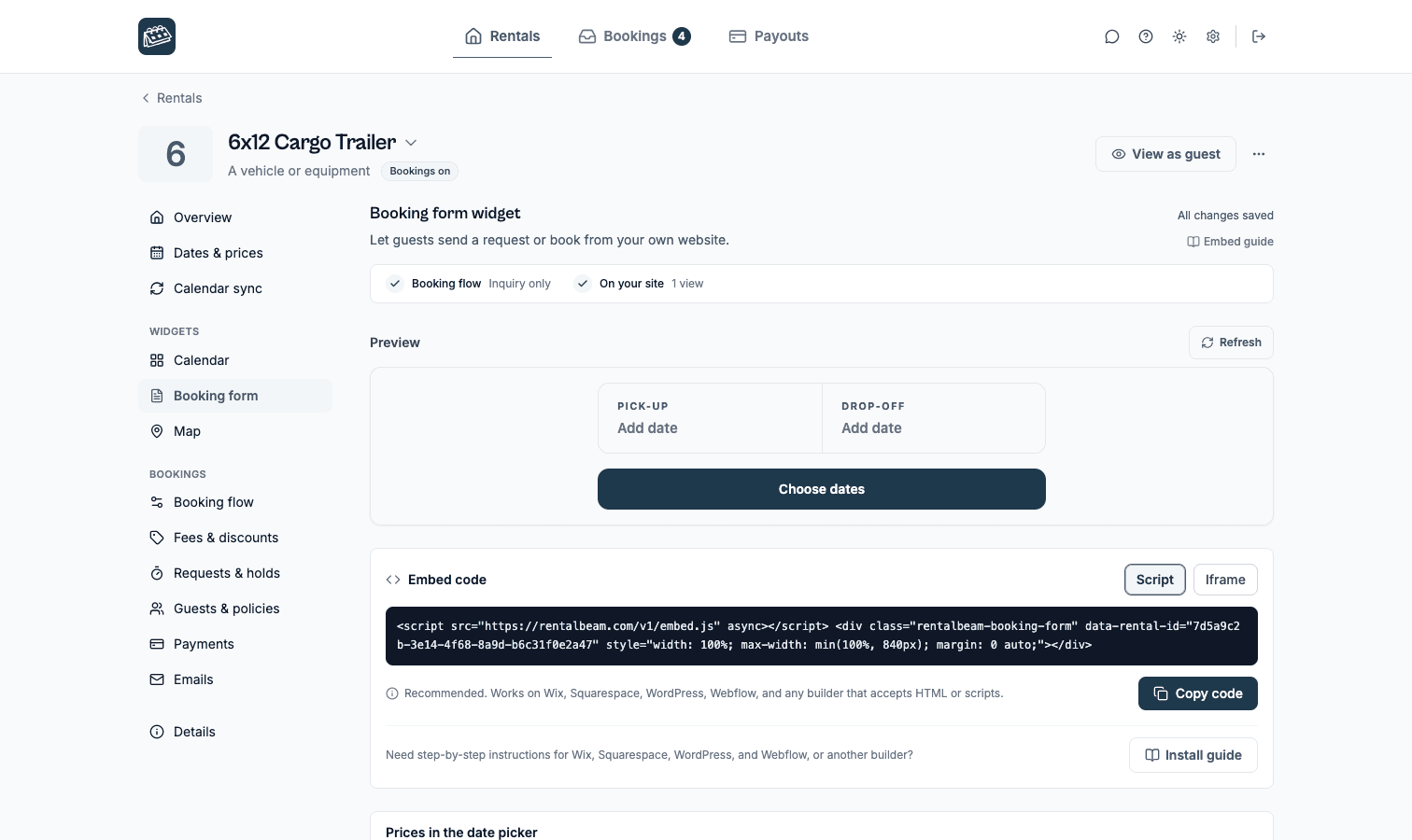Refresh the widget preview
The width and height of the screenshot is (1412, 840).
(x=1231, y=343)
